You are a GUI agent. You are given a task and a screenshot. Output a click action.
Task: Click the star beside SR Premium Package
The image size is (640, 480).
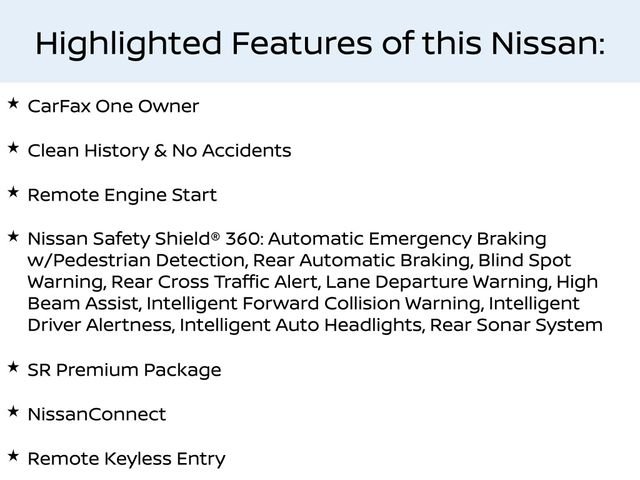pos(13,367)
